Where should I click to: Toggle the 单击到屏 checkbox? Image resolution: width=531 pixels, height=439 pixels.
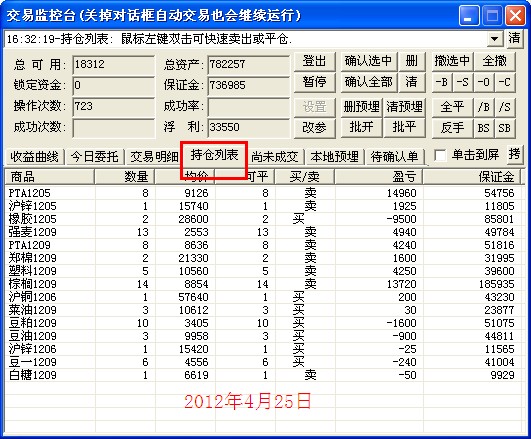[440, 155]
